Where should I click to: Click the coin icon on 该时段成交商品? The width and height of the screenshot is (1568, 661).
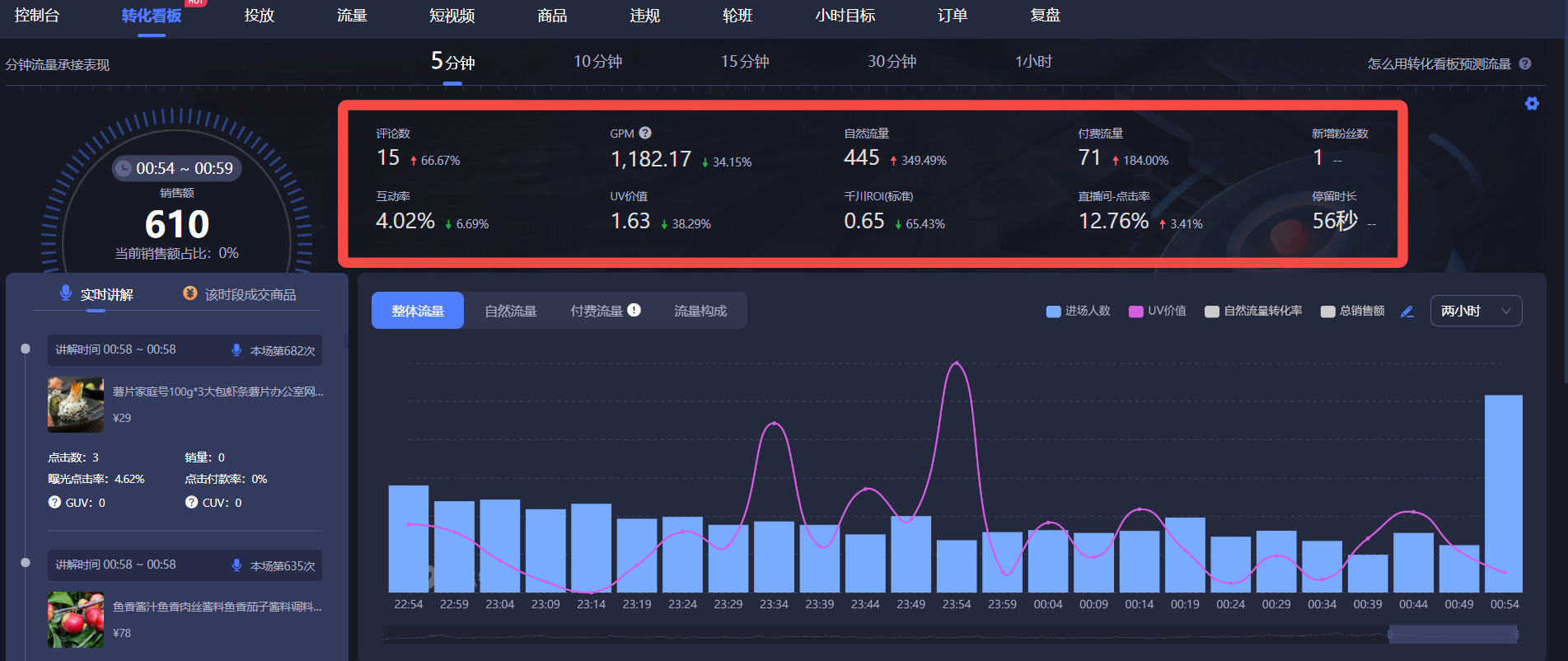pyautogui.click(x=190, y=293)
